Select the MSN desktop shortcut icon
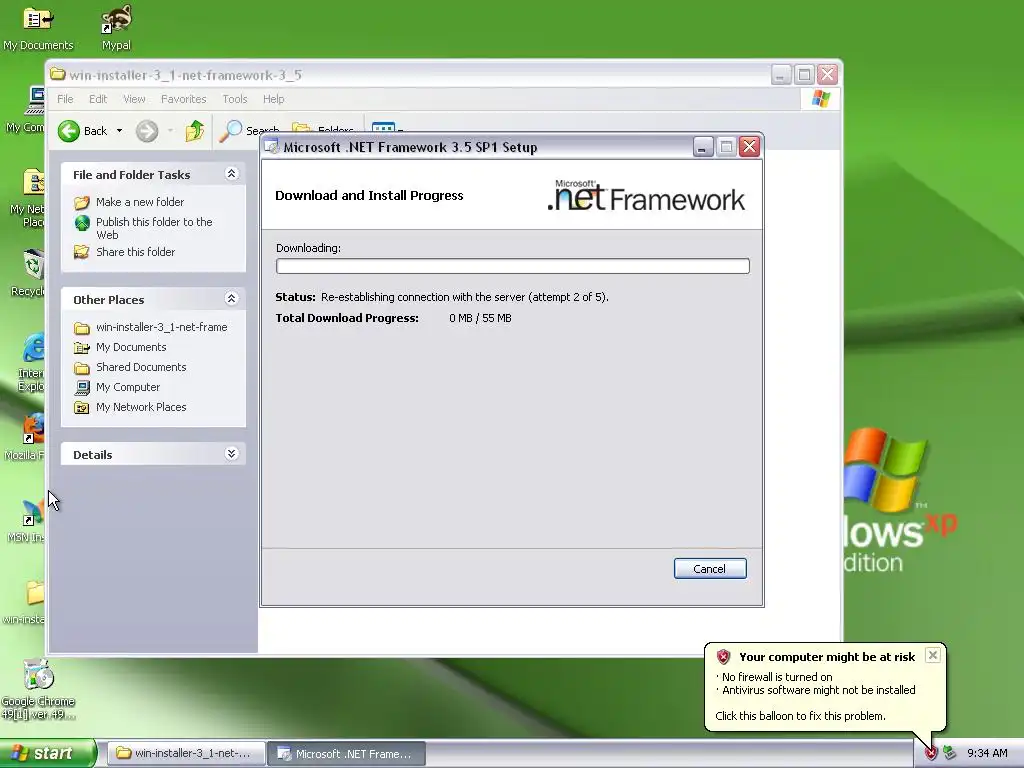This screenshot has height=768, width=1024. click(x=27, y=520)
